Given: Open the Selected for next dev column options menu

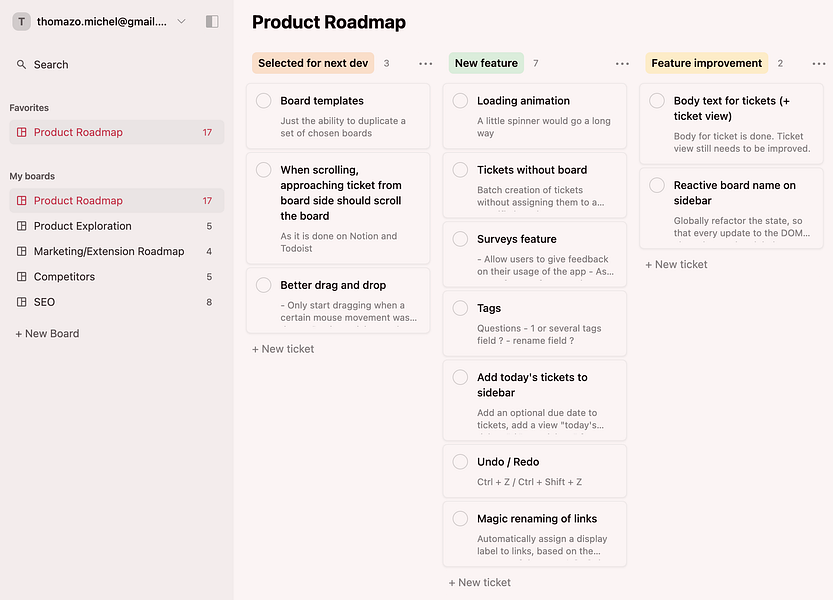Looking at the screenshot, I should pos(426,64).
